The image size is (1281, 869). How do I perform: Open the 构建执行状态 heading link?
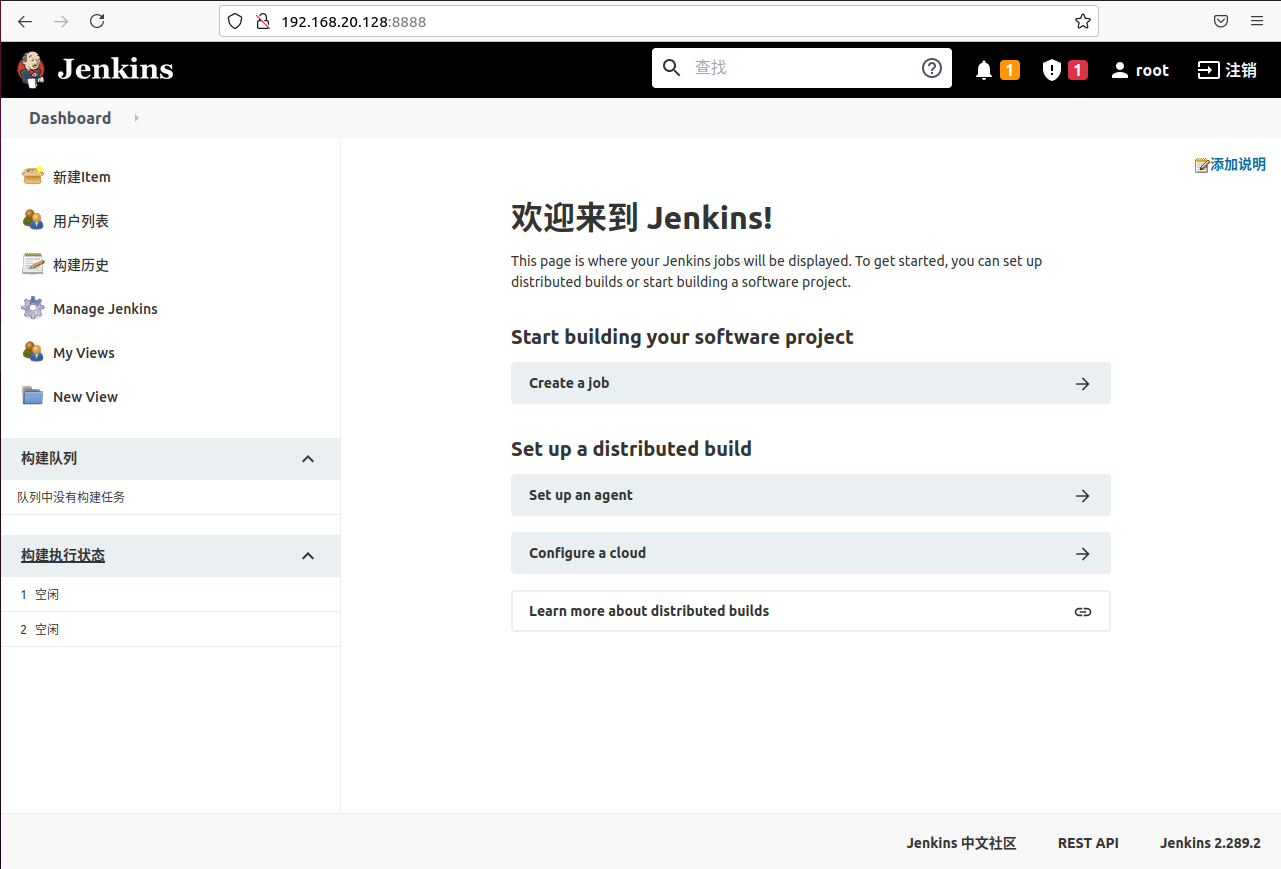click(x=63, y=555)
